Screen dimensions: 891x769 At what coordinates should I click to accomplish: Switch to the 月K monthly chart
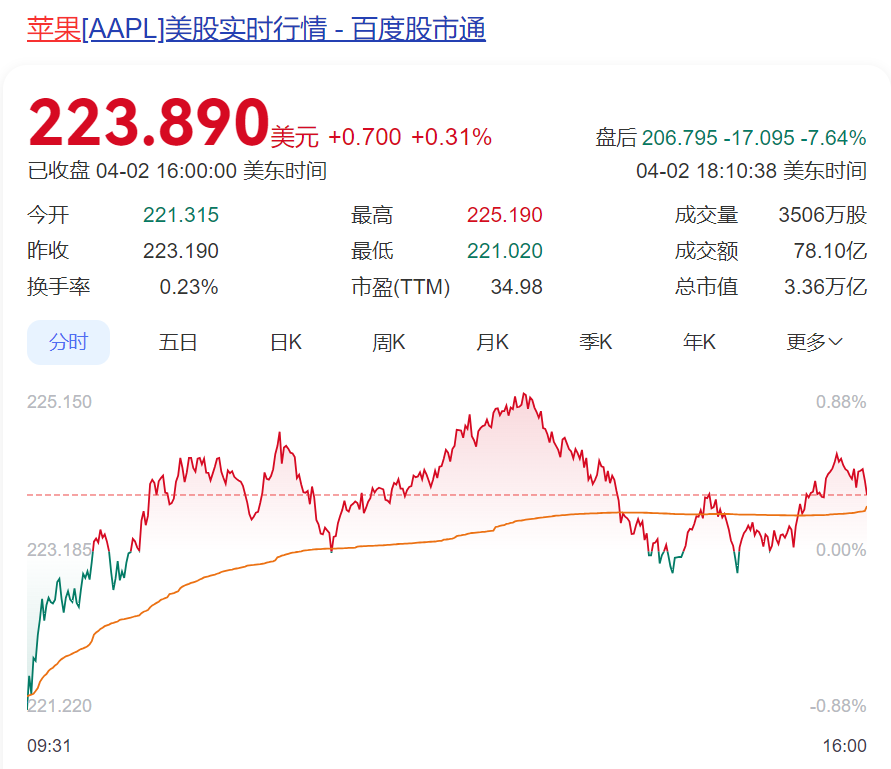pos(492,341)
